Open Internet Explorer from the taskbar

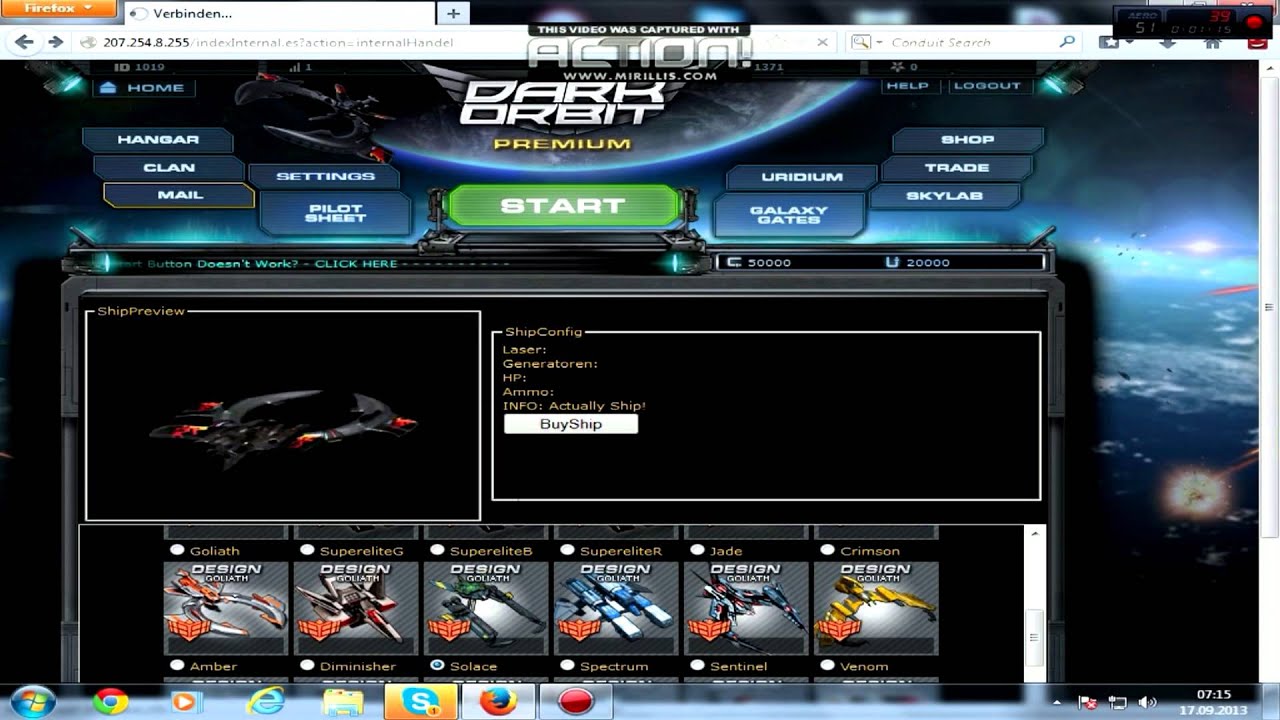tap(265, 701)
